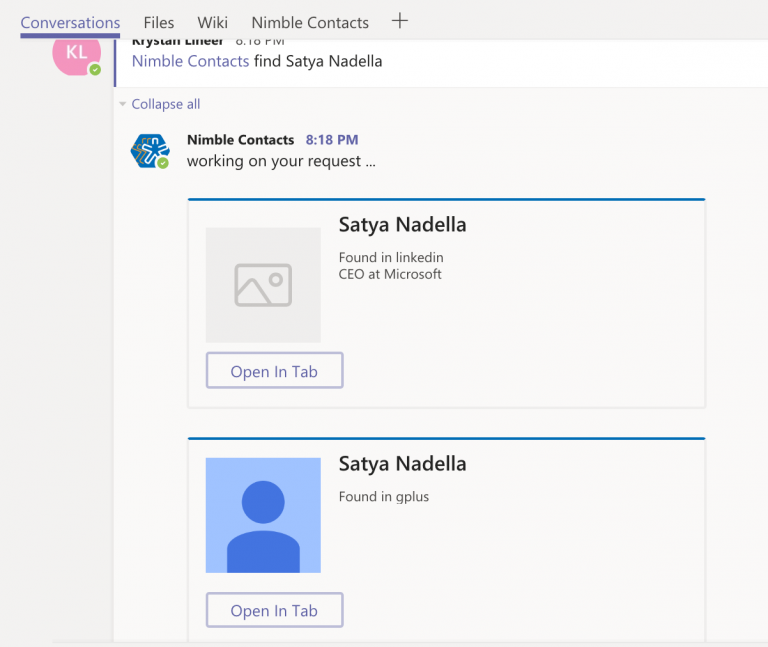
Task: Click the blue profile picture on gplus card
Action: point(263,515)
